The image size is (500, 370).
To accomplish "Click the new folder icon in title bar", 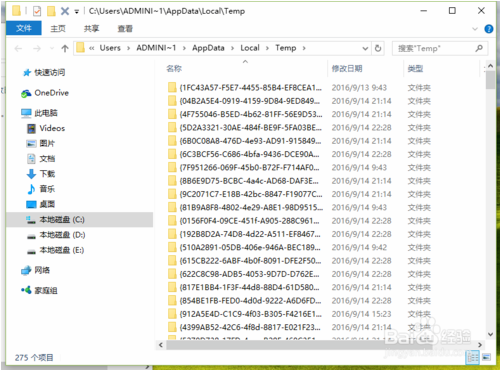I will click(x=51, y=11).
